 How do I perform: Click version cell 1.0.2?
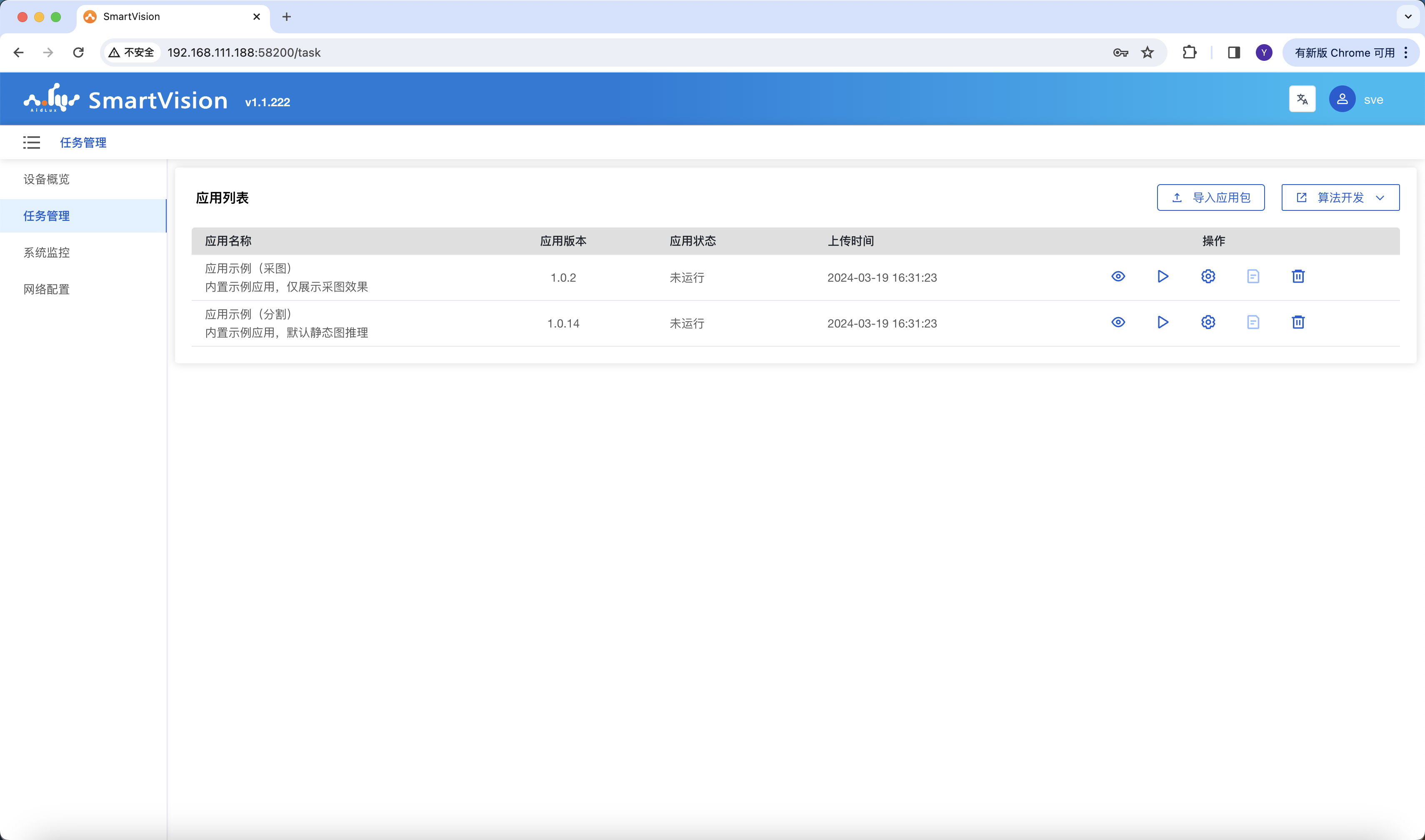563,277
